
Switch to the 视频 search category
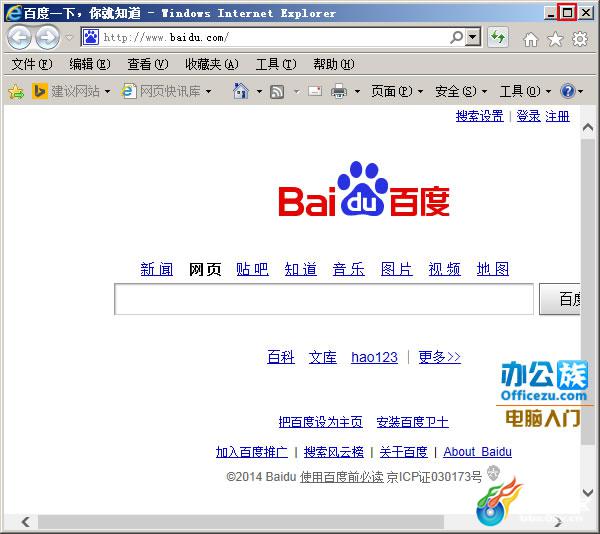(445, 269)
